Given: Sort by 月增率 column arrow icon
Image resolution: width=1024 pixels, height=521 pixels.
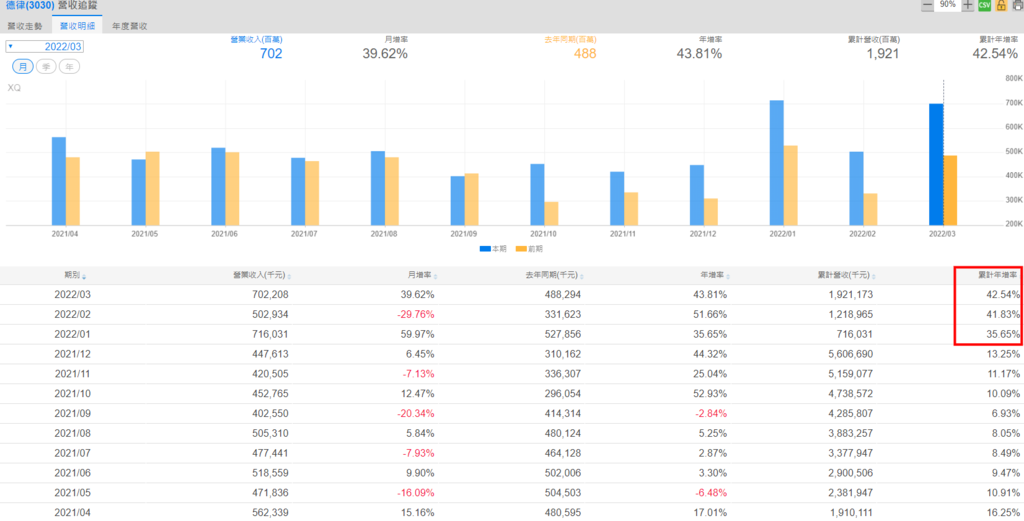Looking at the screenshot, I should coord(436,277).
